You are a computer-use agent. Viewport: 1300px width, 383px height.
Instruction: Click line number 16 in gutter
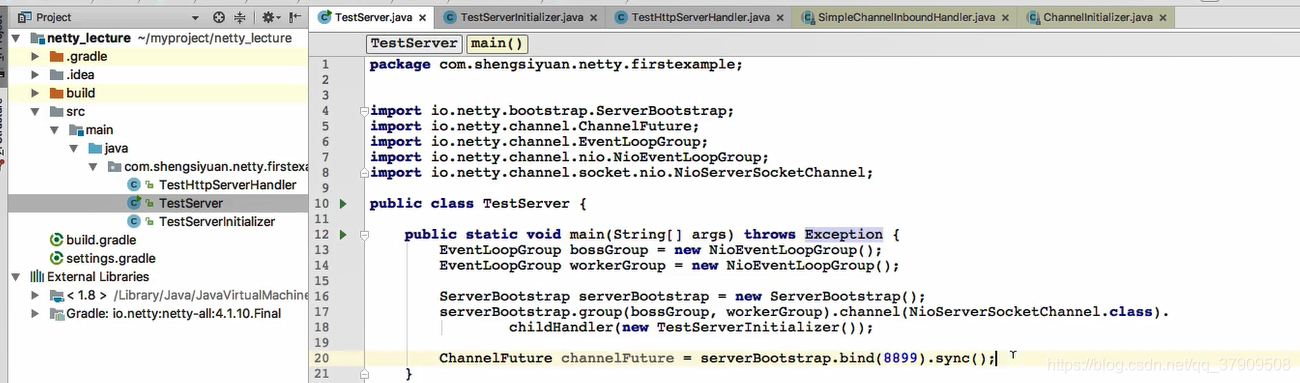tap(321, 297)
